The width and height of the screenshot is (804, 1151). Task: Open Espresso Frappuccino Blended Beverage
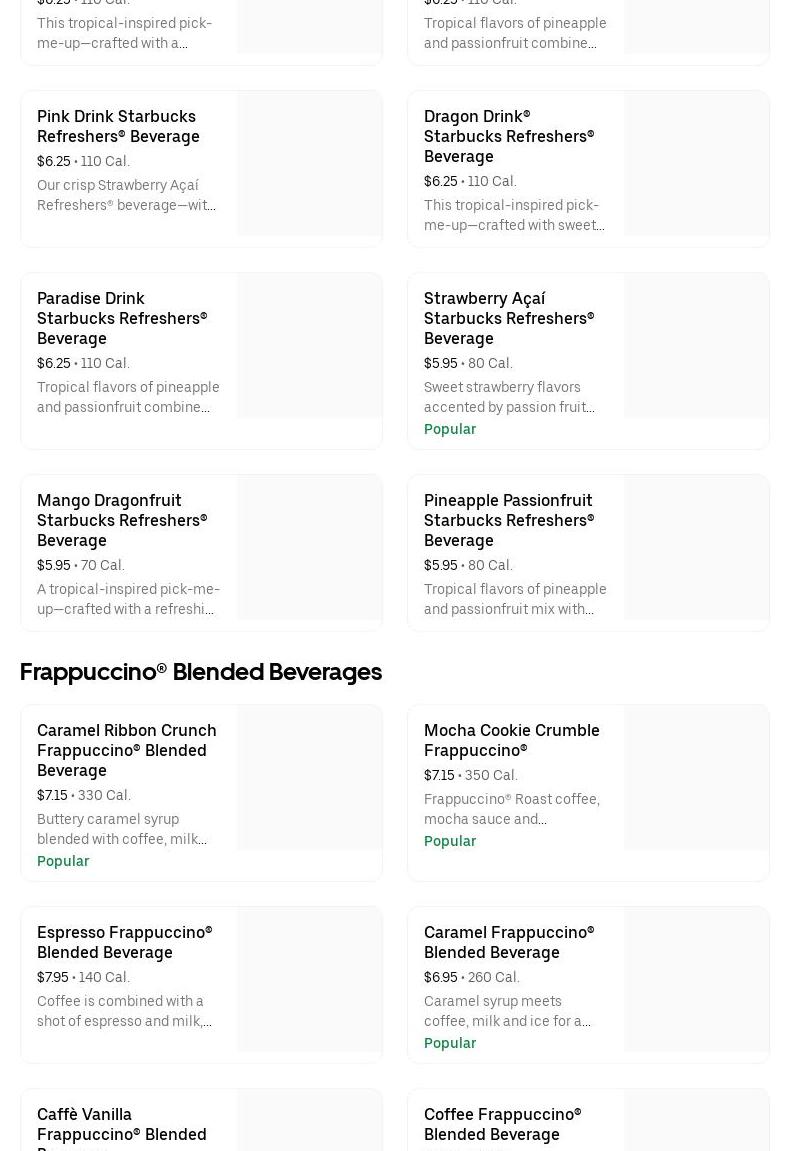click(124, 942)
